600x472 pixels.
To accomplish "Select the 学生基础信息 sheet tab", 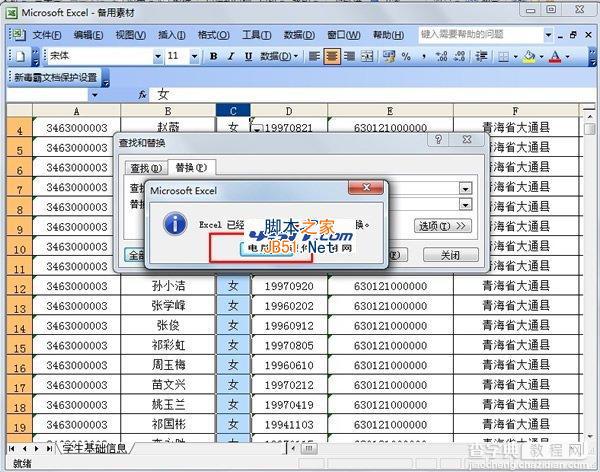I will pyautogui.click(x=94, y=448).
